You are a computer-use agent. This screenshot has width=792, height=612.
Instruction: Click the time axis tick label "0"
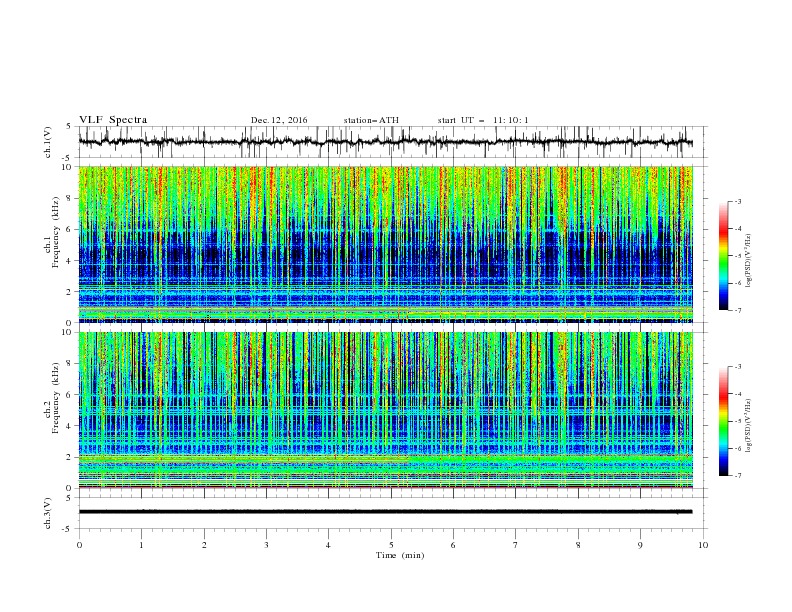[x=79, y=545]
